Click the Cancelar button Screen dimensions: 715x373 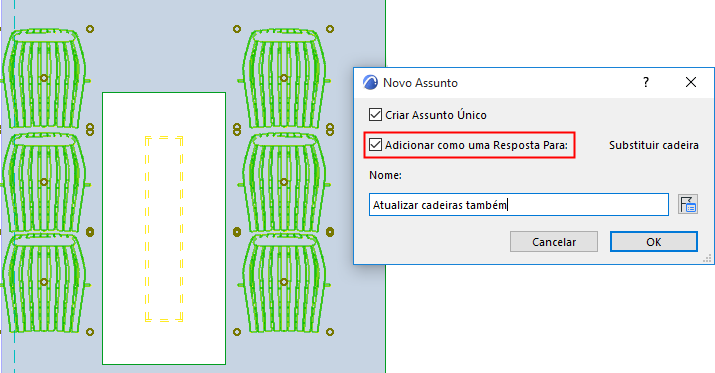[554, 242]
